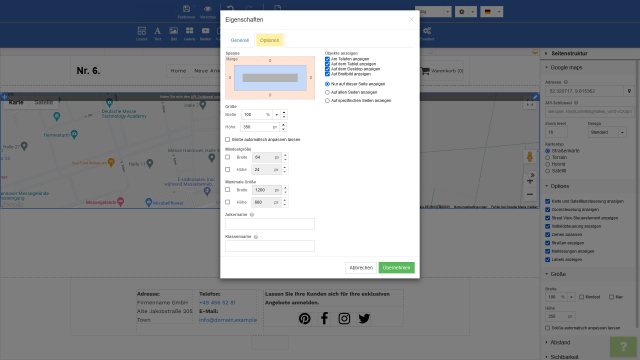Click the green help question mark button
This screenshot has height=360, width=640.
point(623,347)
